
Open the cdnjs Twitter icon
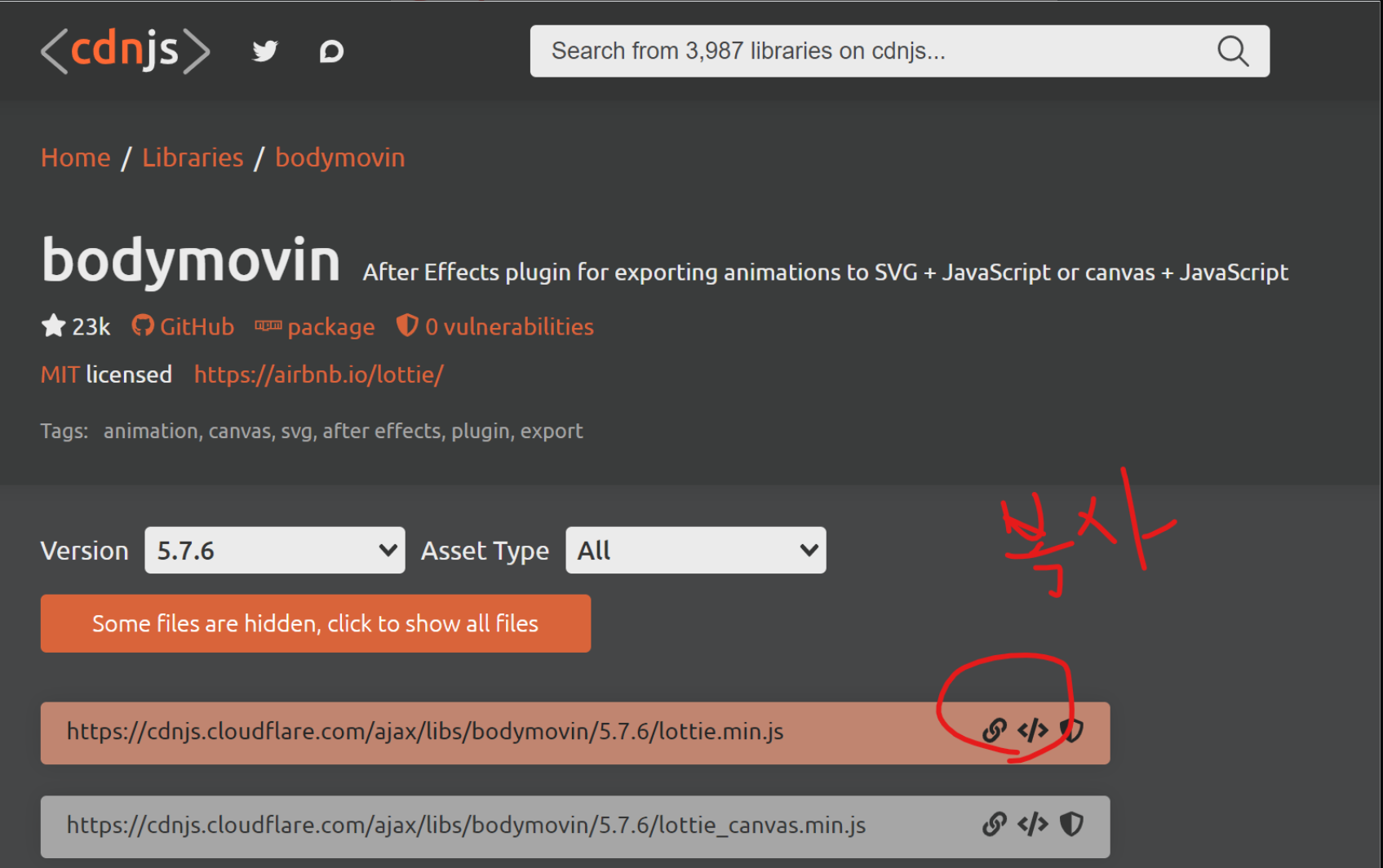pyautogui.click(x=265, y=51)
